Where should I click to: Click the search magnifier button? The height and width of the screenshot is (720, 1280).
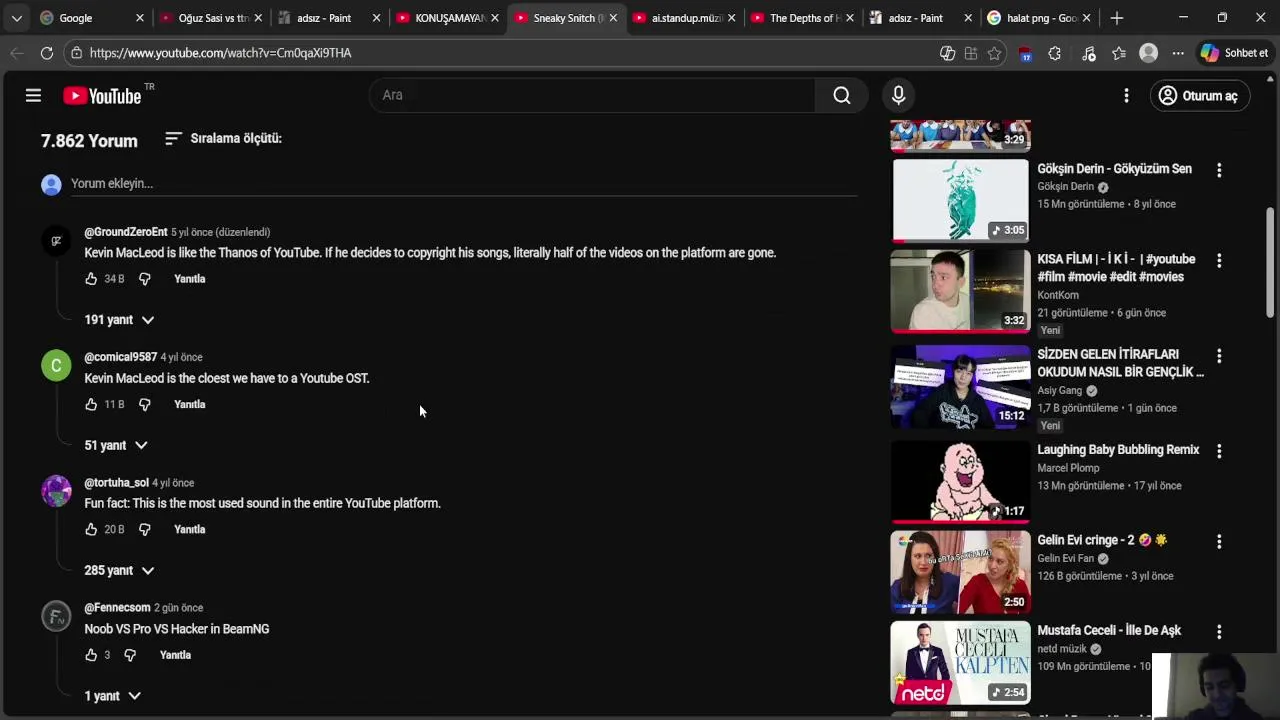(841, 95)
